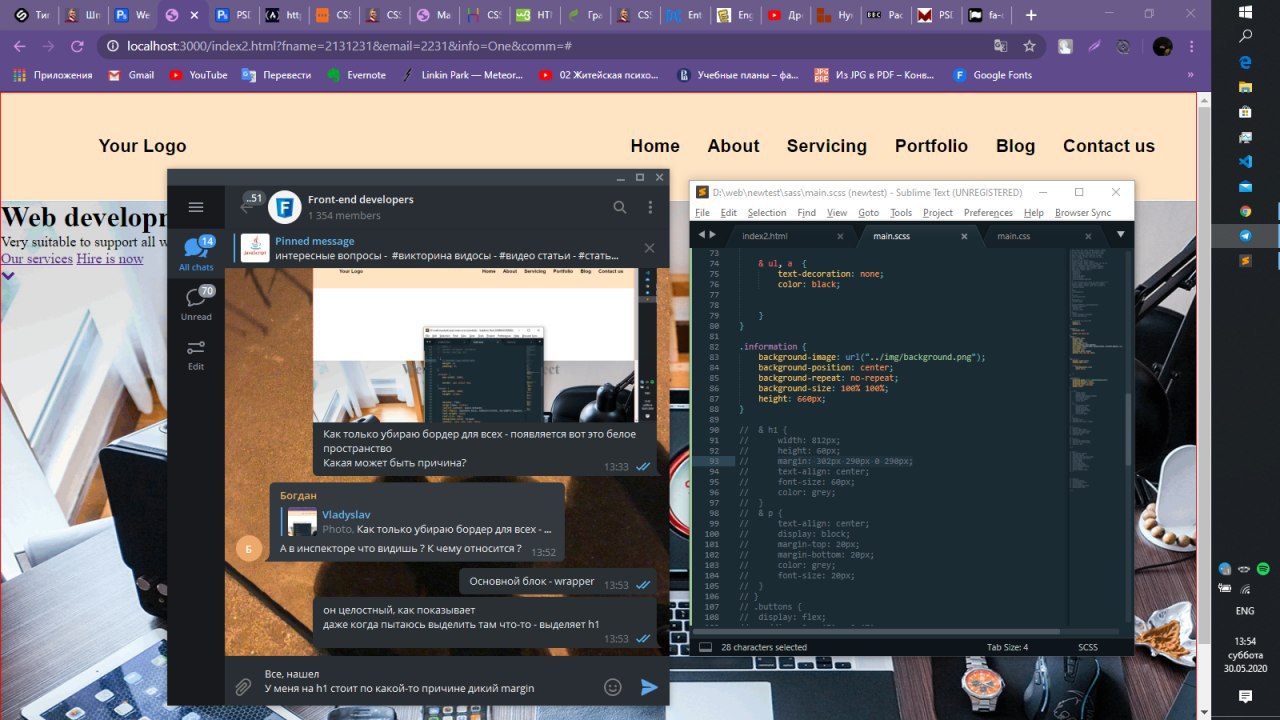The width and height of the screenshot is (1280, 720).
Task: Open the Unread chats folder in Telegram
Action: point(196,303)
